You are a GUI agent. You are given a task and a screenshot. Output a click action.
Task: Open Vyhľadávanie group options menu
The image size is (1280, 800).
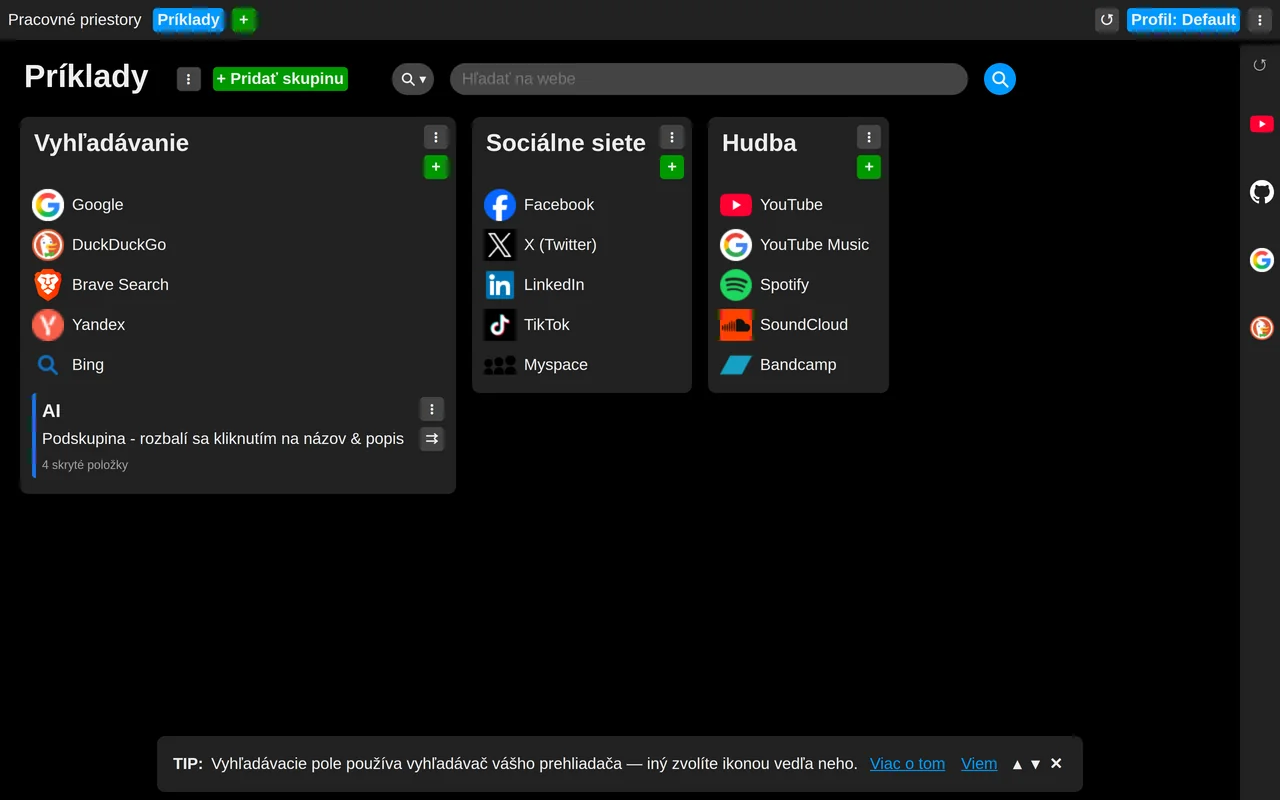(x=436, y=137)
